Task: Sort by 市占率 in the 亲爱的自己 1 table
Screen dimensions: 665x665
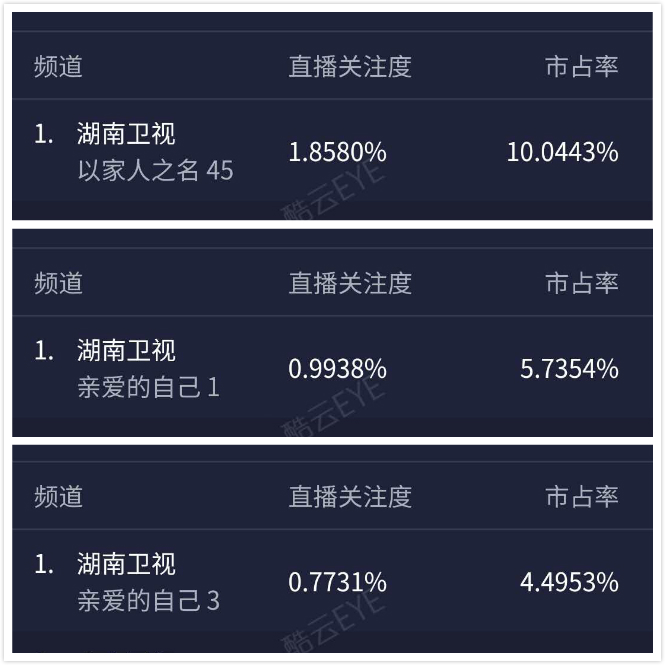Action: pos(581,283)
